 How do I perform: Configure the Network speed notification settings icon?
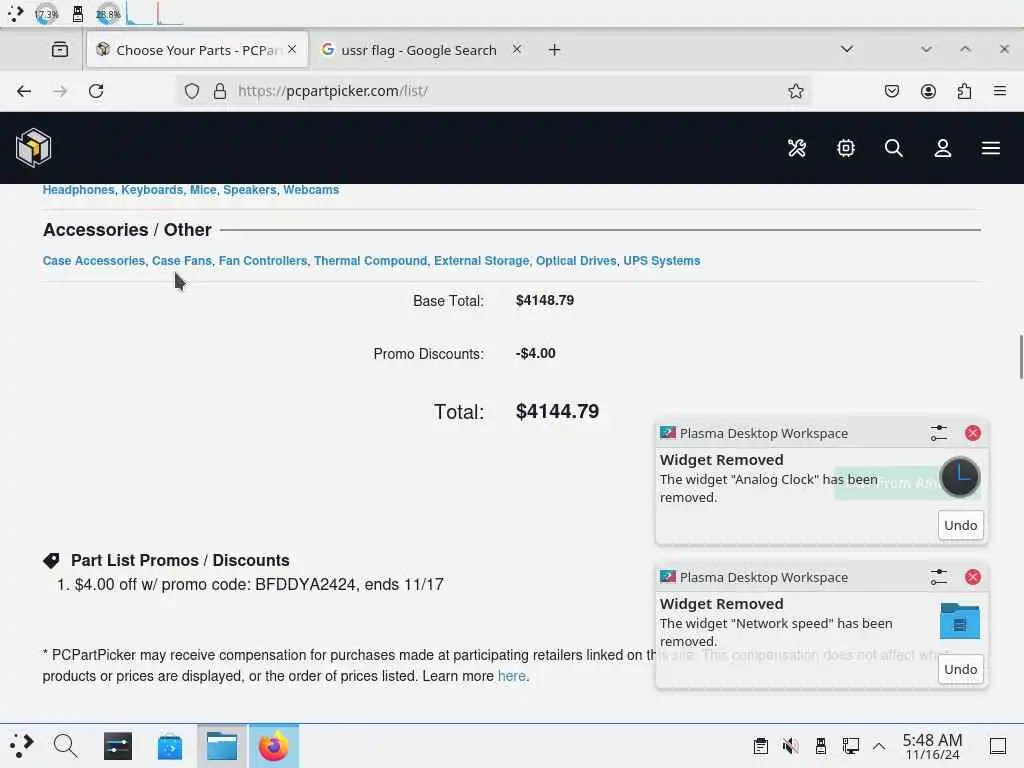coord(938,577)
